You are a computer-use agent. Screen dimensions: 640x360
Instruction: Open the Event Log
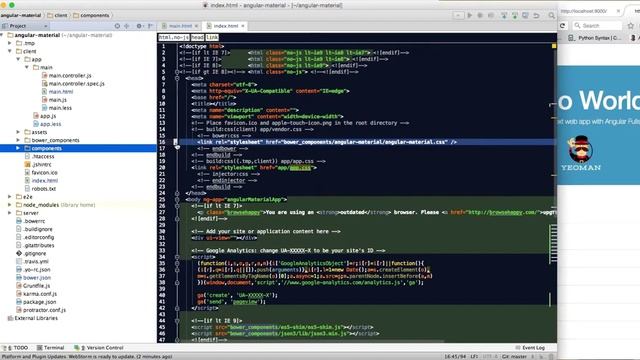point(530,348)
